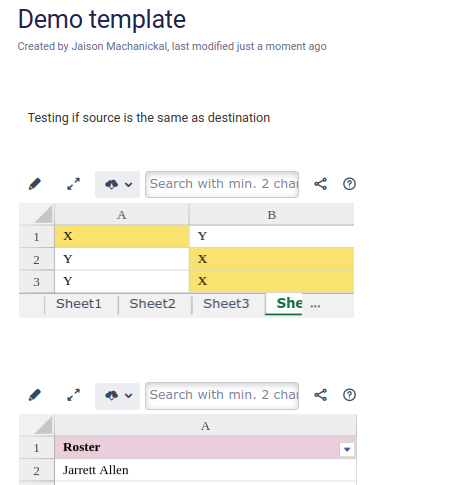Viewport: 454px width, 485px height.
Task: Select column B header in first spreadsheet
Action: (x=272, y=215)
